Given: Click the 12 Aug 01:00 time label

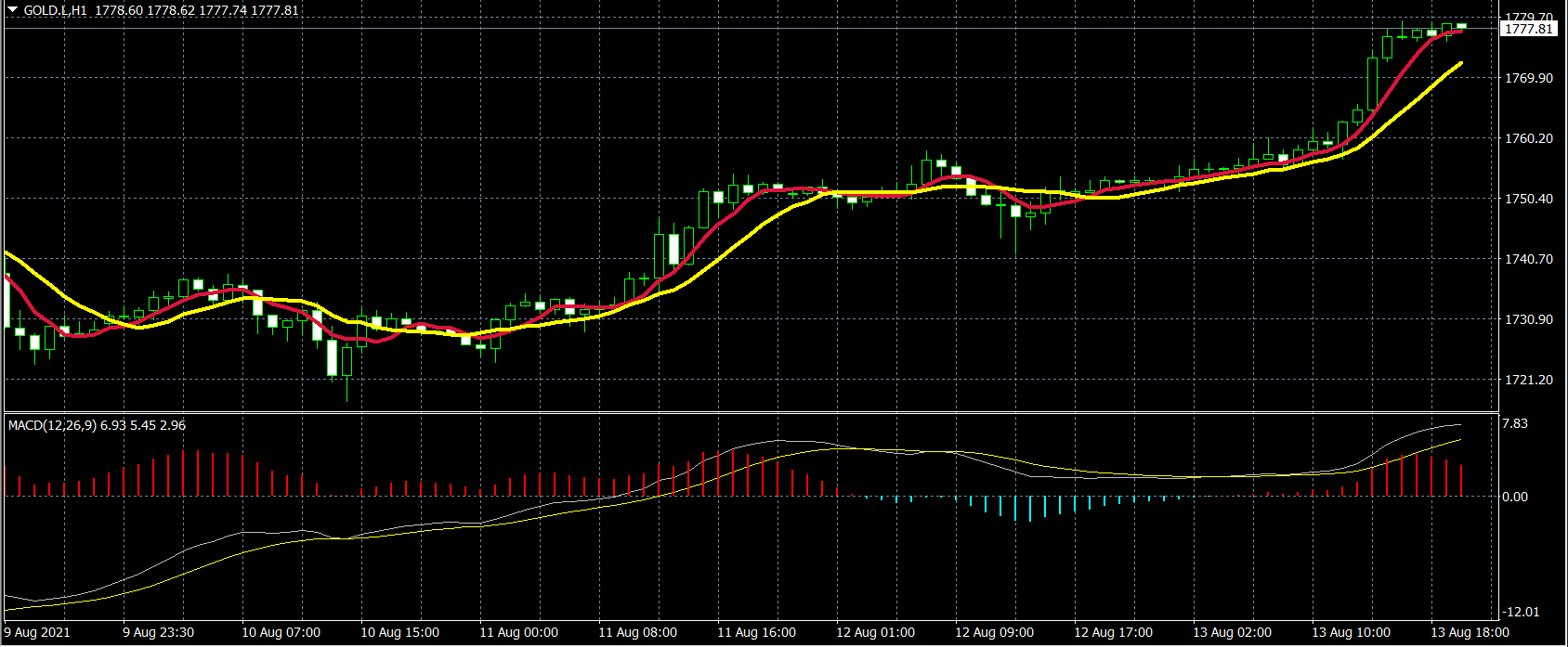Looking at the screenshot, I should [875, 632].
